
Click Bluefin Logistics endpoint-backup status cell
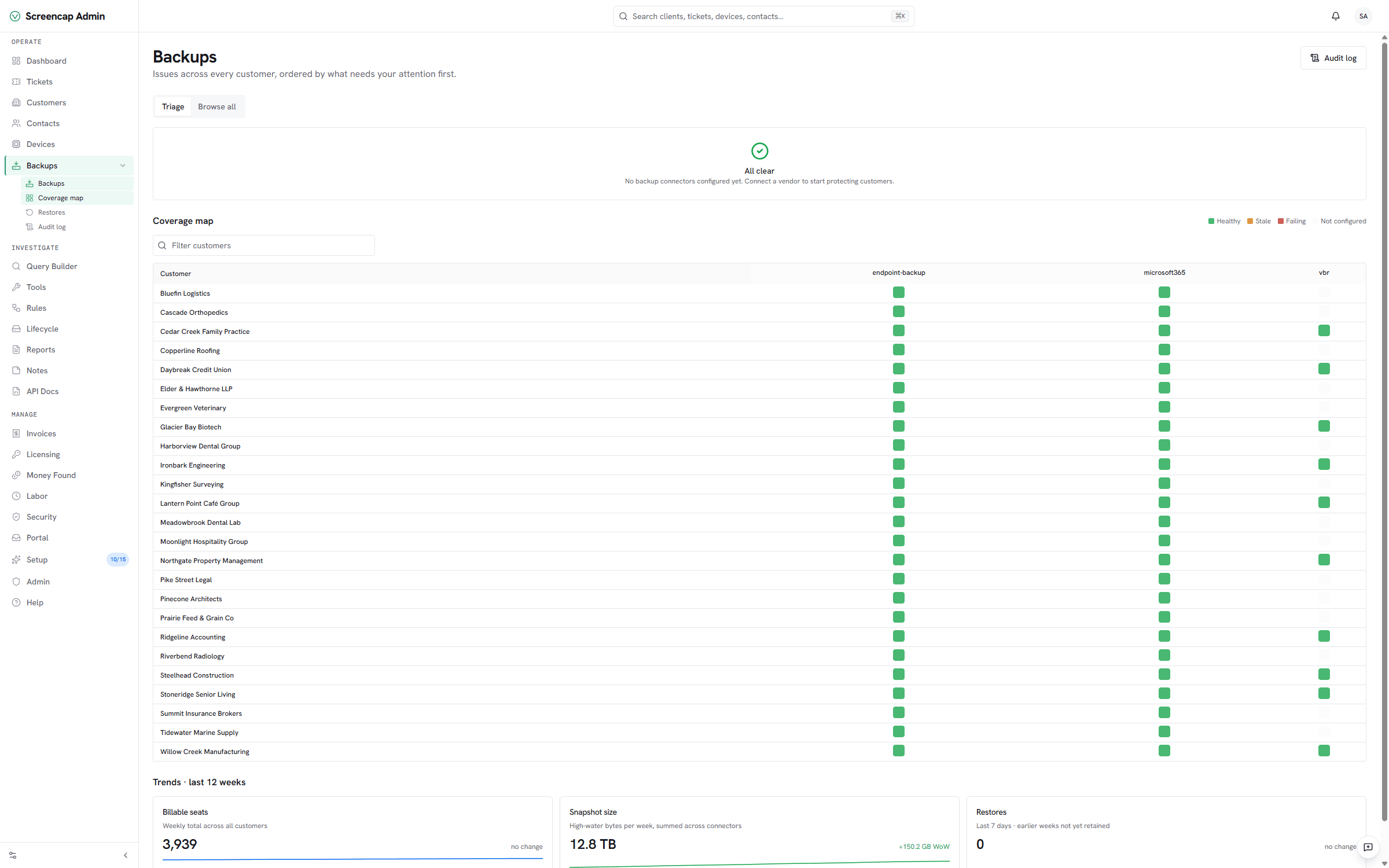(x=899, y=293)
